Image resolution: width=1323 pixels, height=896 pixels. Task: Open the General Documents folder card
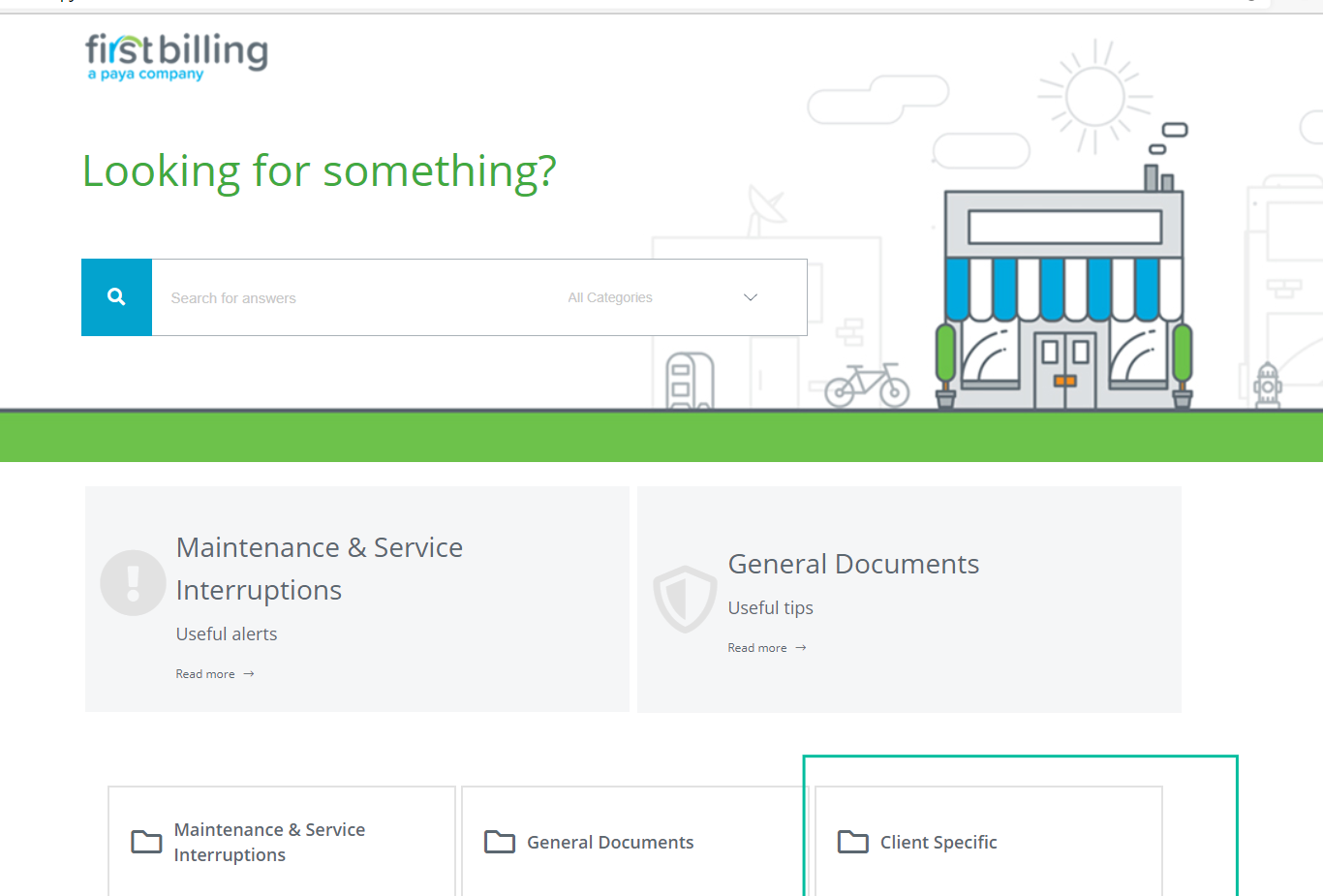(635, 841)
